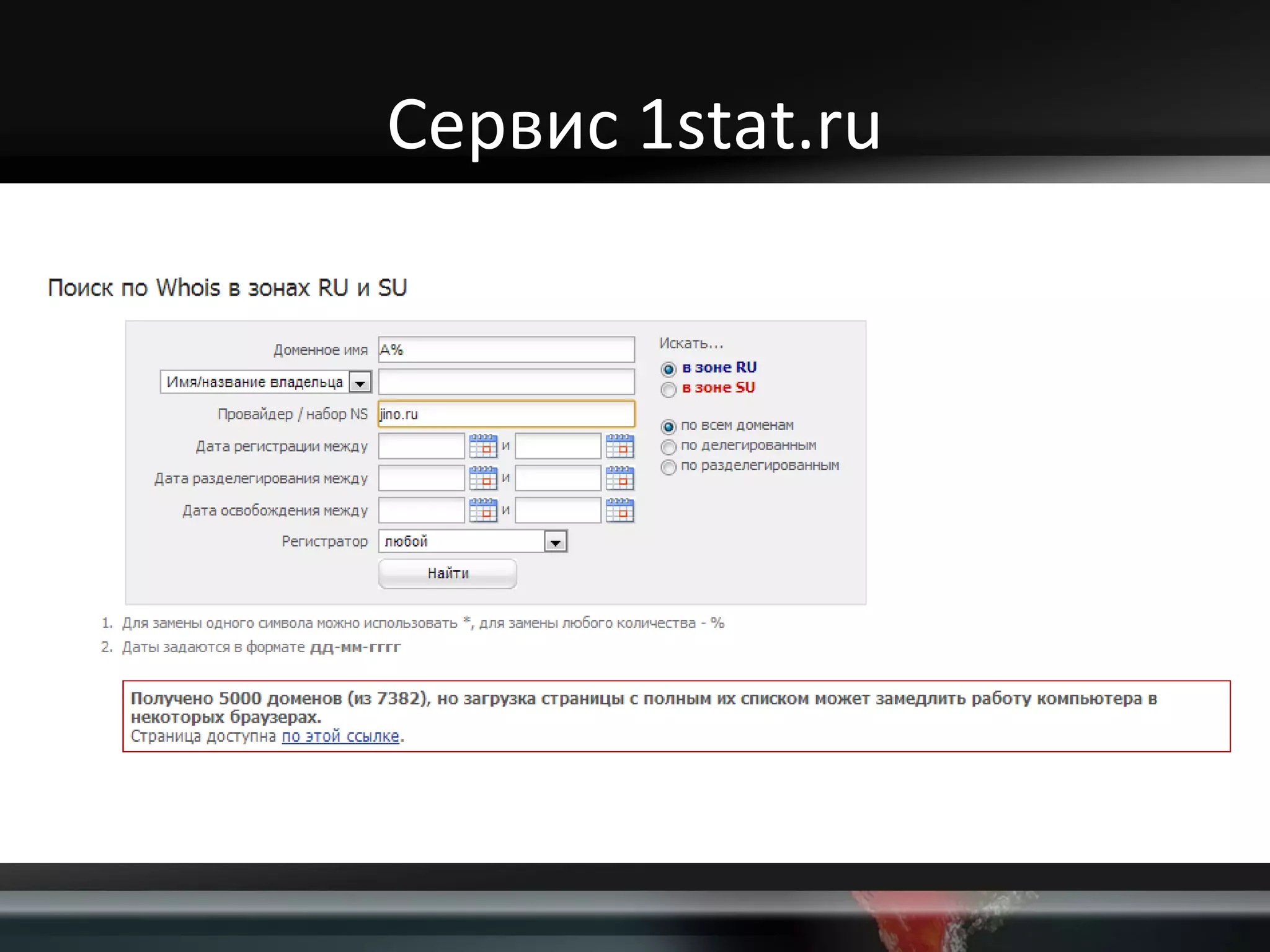The width and height of the screenshot is (1270, 952).
Task: Choose 'по делегированным' option
Action: pos(668,447)
